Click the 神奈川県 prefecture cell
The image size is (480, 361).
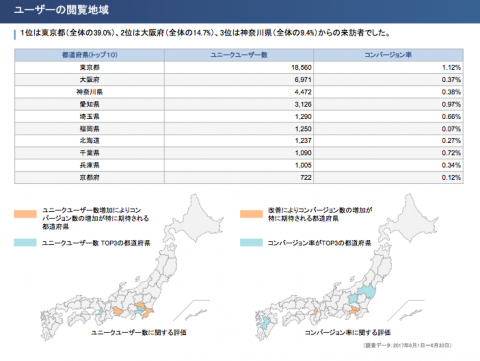click(x=89, y=92)
